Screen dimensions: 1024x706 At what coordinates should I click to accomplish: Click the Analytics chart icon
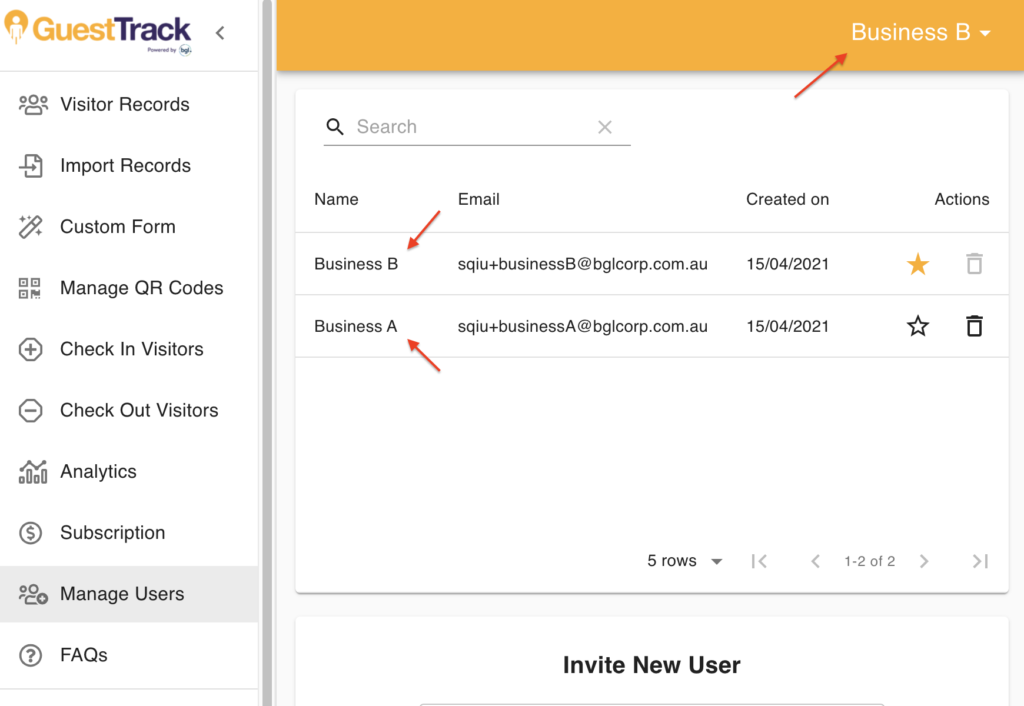tap(33, 472)
